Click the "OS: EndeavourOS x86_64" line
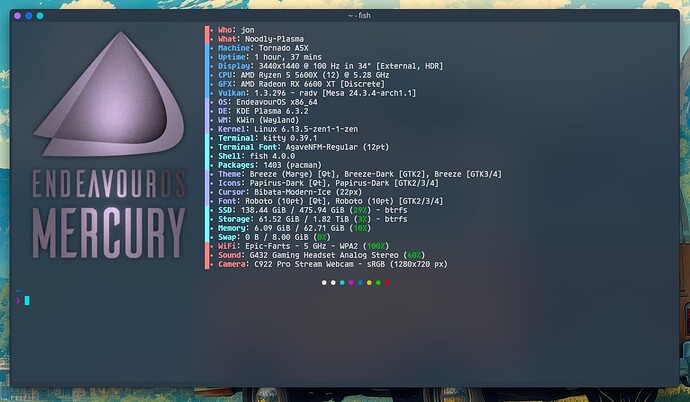The image size is (690, 402). 268,102
